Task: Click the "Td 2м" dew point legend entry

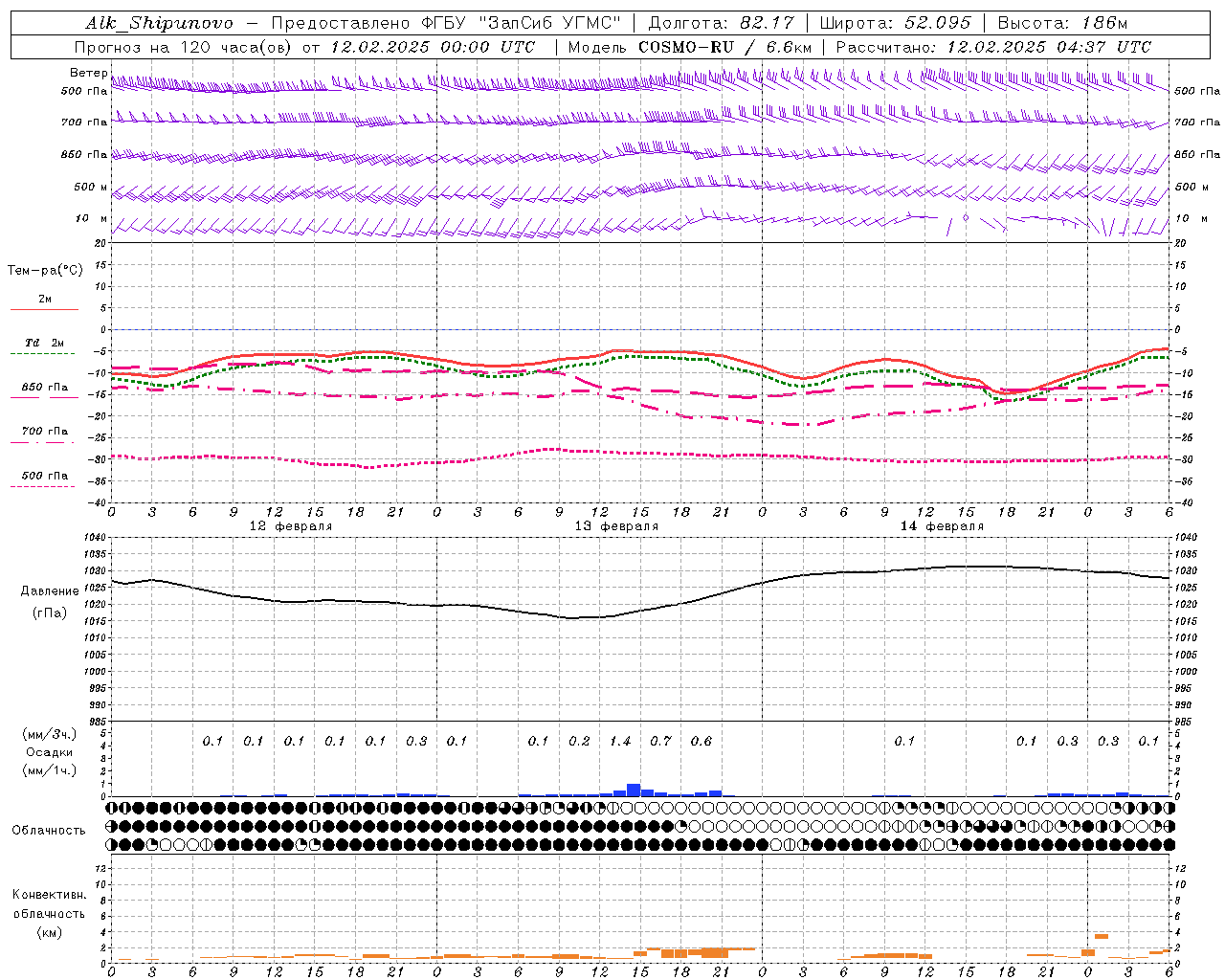Action: tap(45, 343)
